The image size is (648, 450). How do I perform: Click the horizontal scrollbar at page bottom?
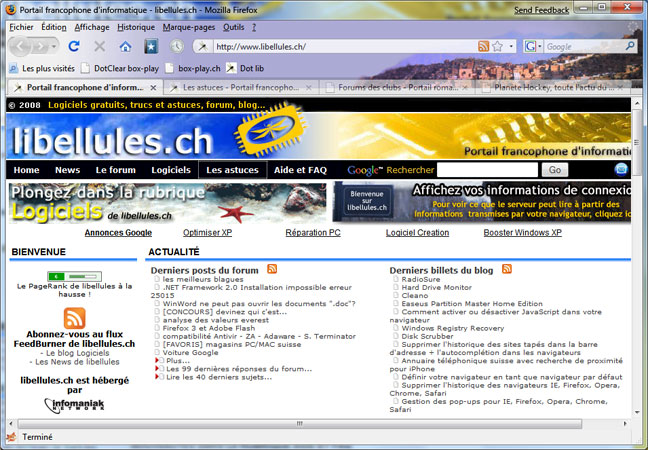click(300, 424)
